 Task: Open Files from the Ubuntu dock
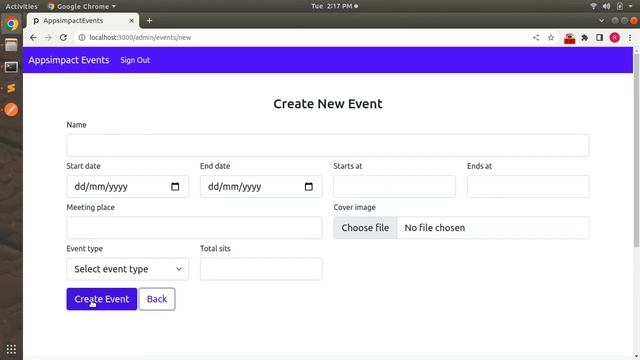click(x=11, y=45)
